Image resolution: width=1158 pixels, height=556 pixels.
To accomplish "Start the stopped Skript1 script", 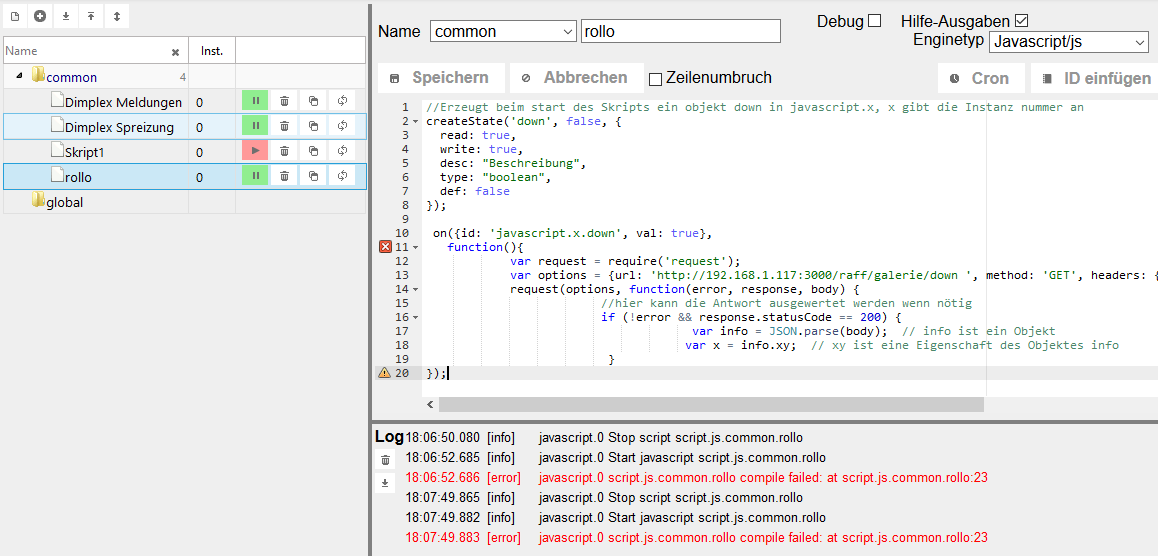I will tap(255, 151).
